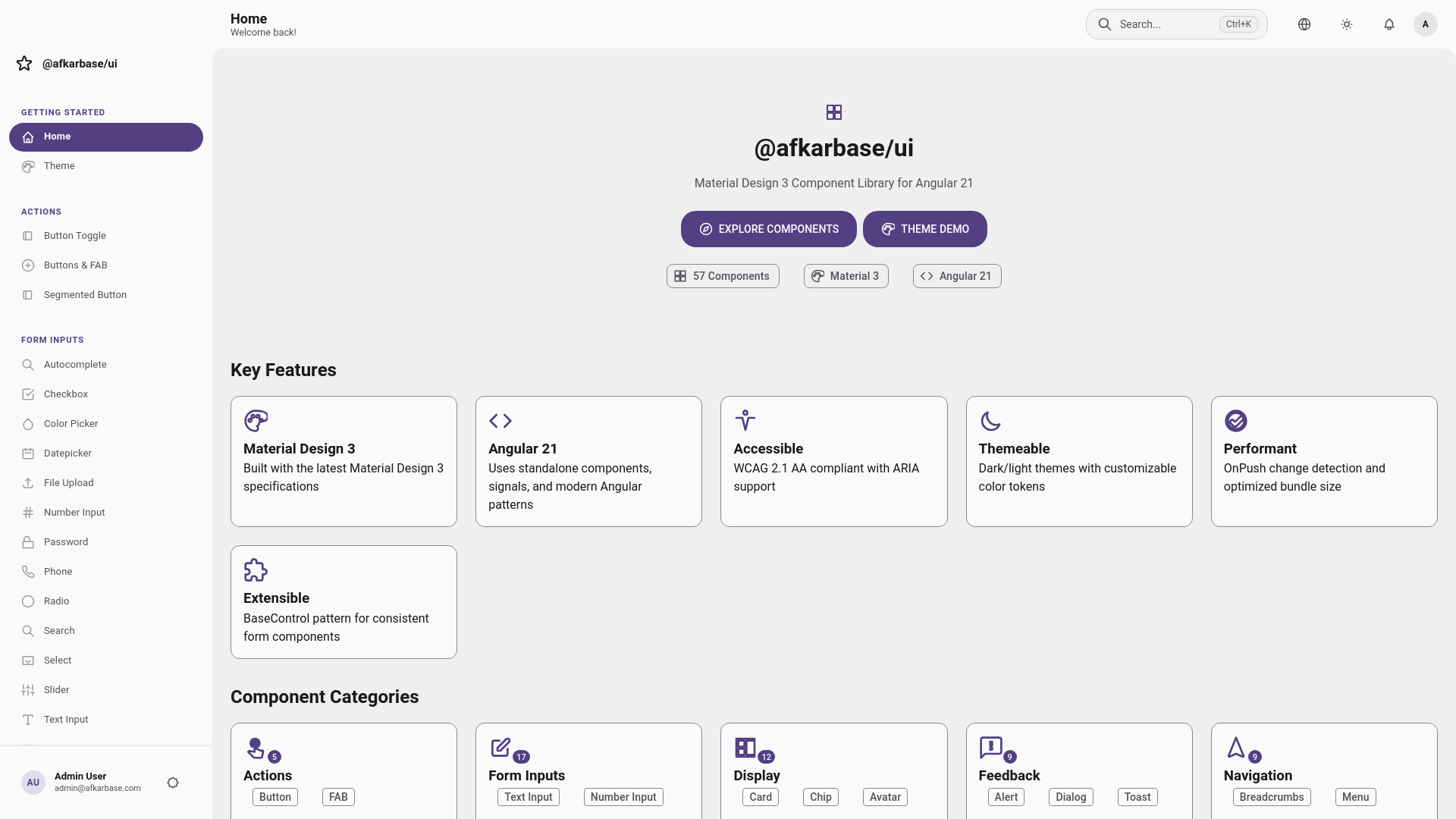The image size is (1456, 819).
Task: Click the Select sidebar icon
Action: (x=28, y=661)
